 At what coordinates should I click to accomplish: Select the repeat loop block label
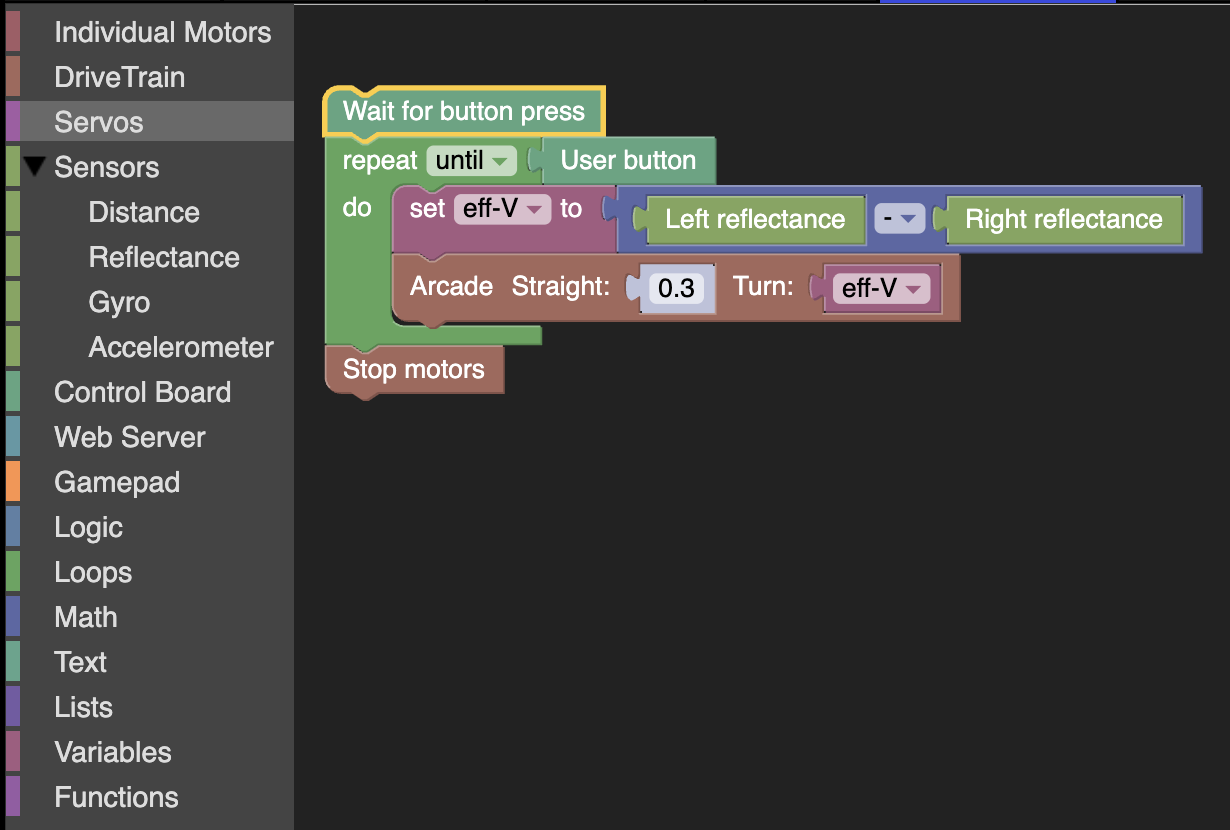click(379, 160)
